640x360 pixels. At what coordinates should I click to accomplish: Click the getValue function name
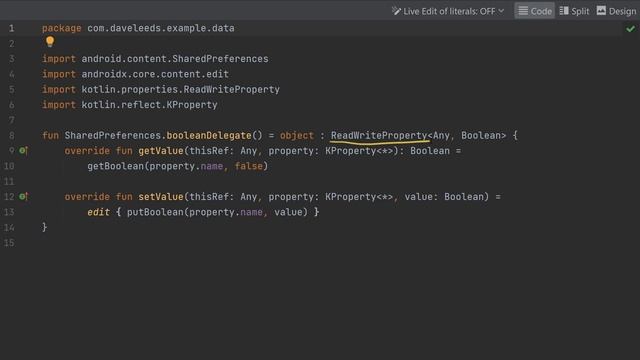pyautogui.click(x=161, y=151)
